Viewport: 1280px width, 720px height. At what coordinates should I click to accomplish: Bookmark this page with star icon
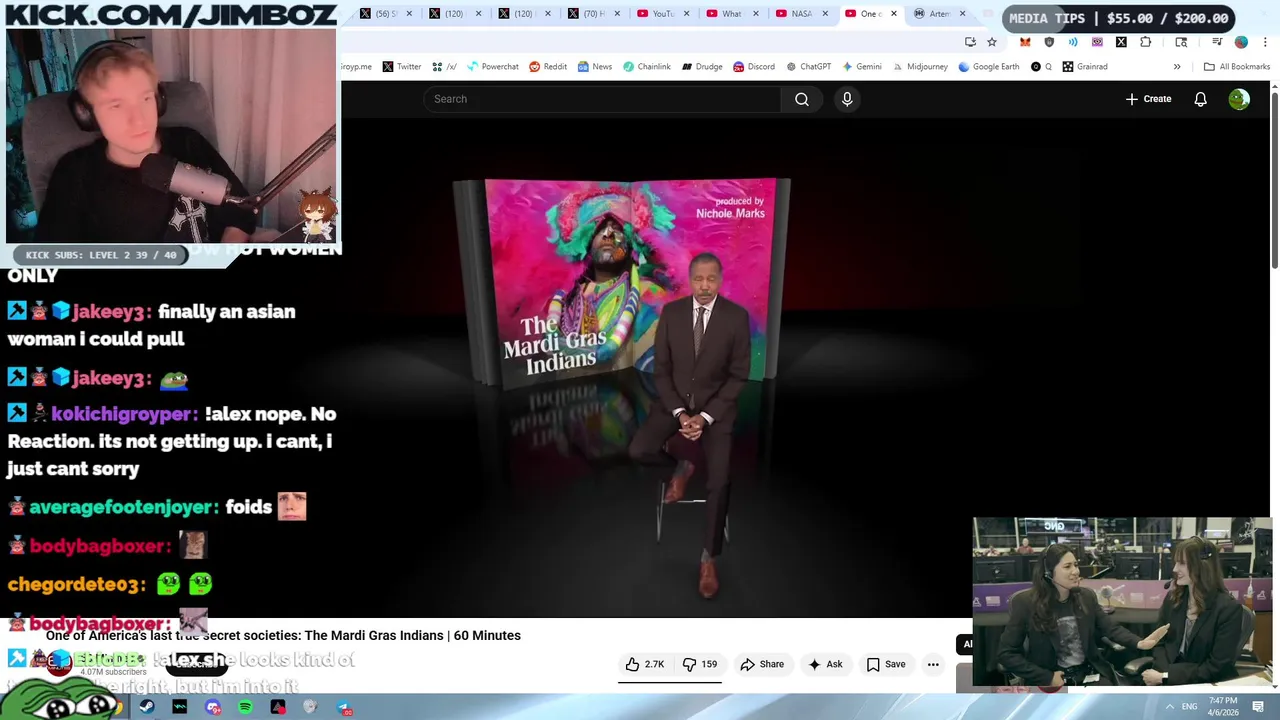pos(991,42)
